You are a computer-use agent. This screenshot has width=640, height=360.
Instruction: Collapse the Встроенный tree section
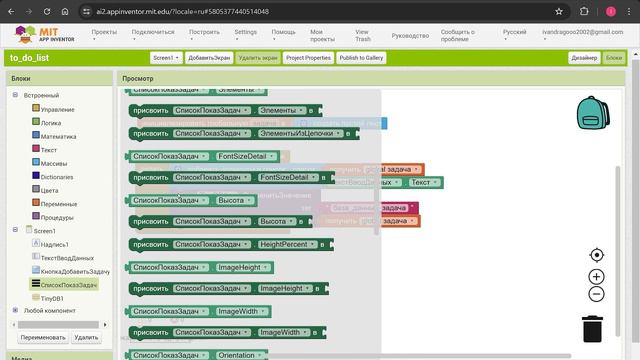pos(15,95)
